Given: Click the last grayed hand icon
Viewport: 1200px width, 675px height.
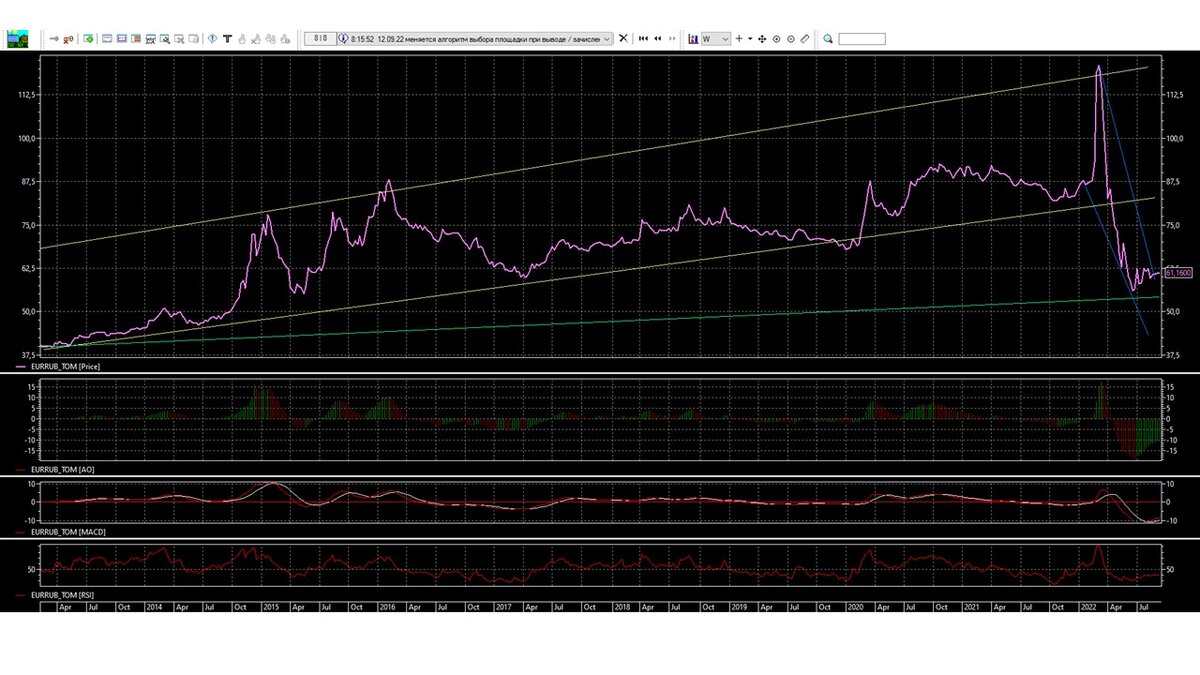Looking at the screenshot, I should pos(285,39).
